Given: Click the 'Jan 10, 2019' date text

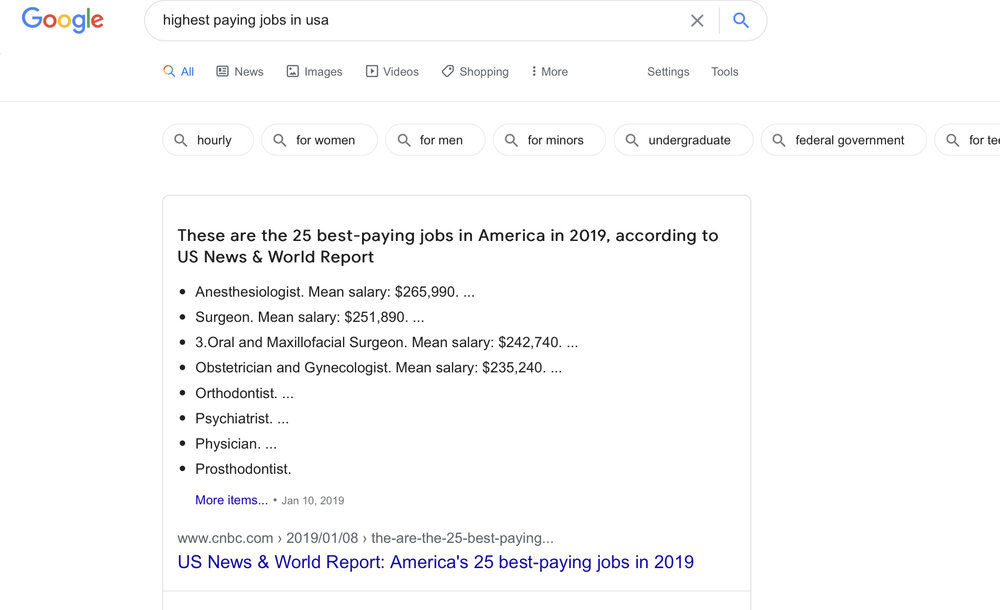Looking at the screenshot, I should (312, 500).
